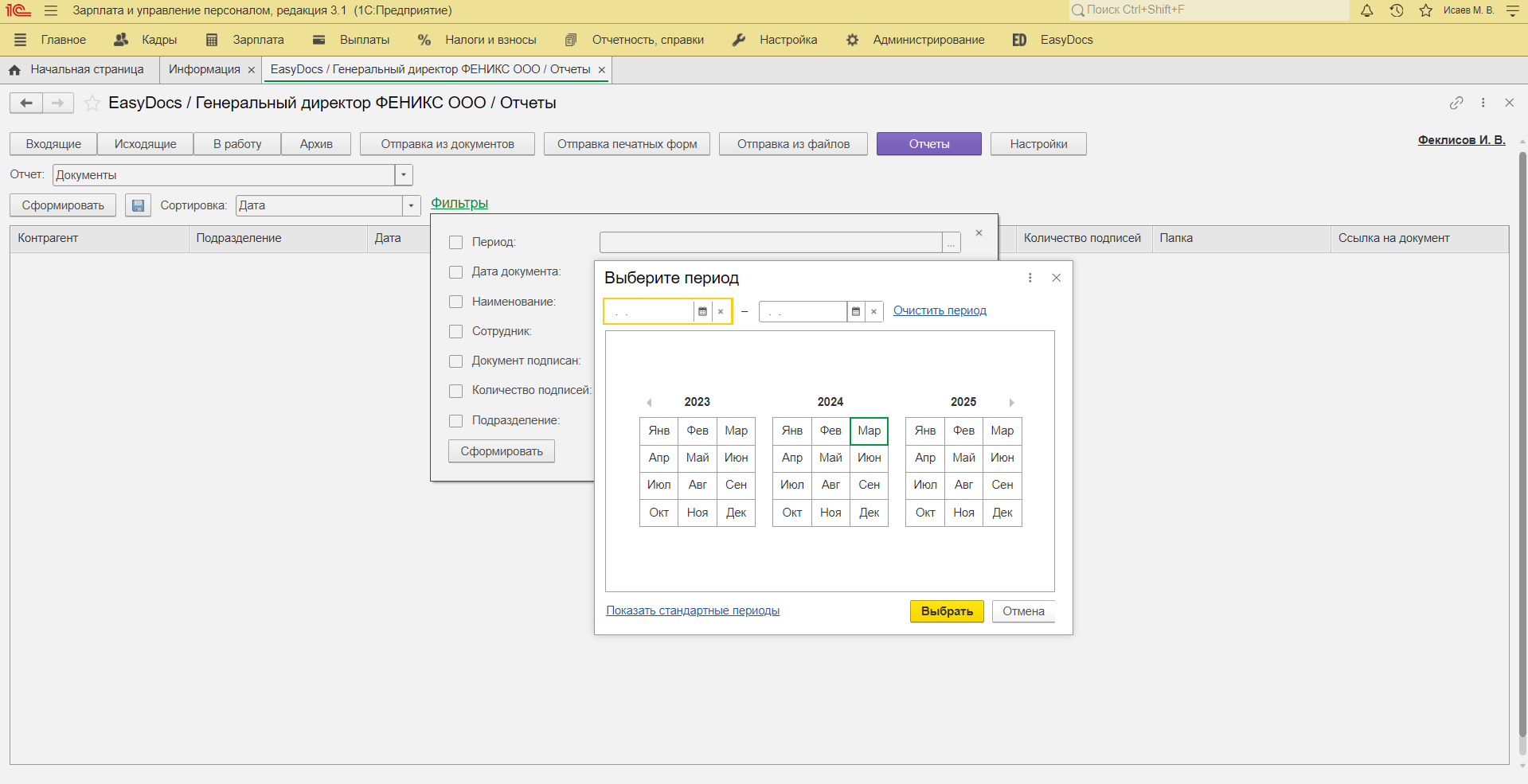Clear the end date field with X
The height and width of the screenshot is (784, 1528).
[873, 311]
